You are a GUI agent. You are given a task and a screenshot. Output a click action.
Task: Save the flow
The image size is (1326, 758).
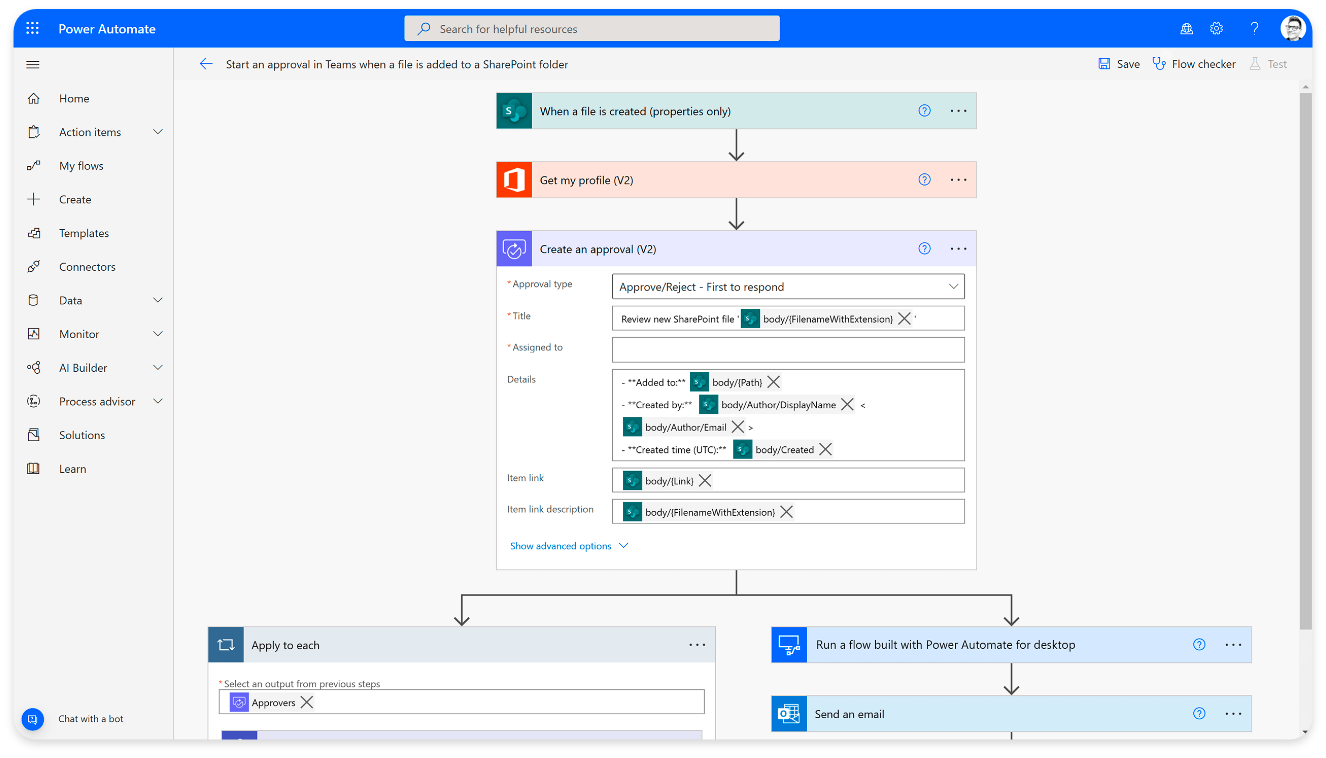point(1119,64)
